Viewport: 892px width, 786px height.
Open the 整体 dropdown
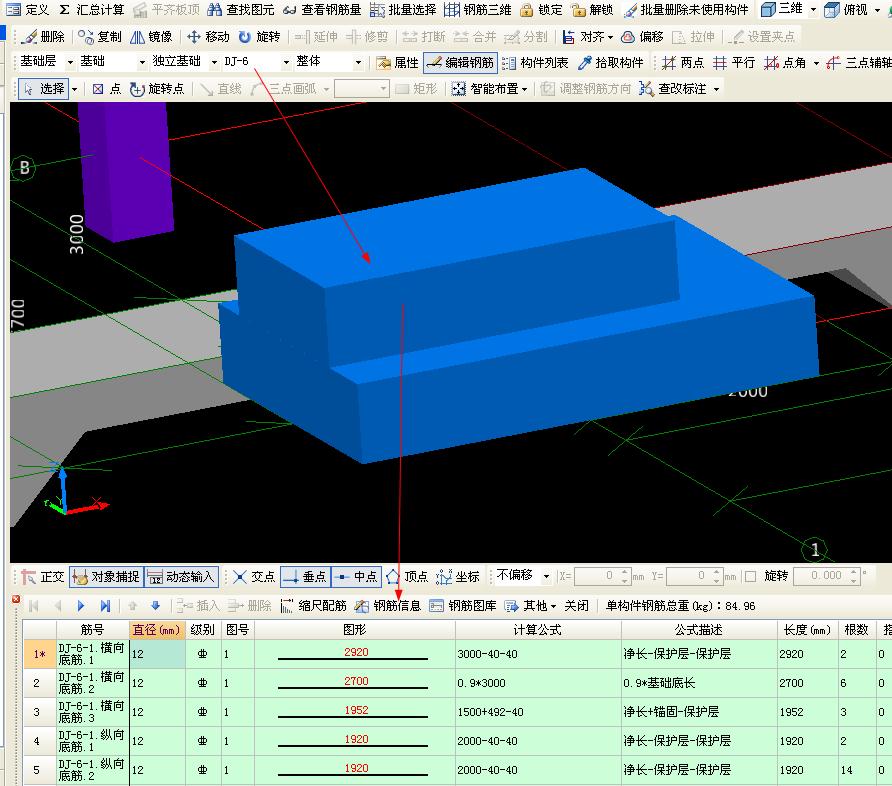(x=358, y=61)
